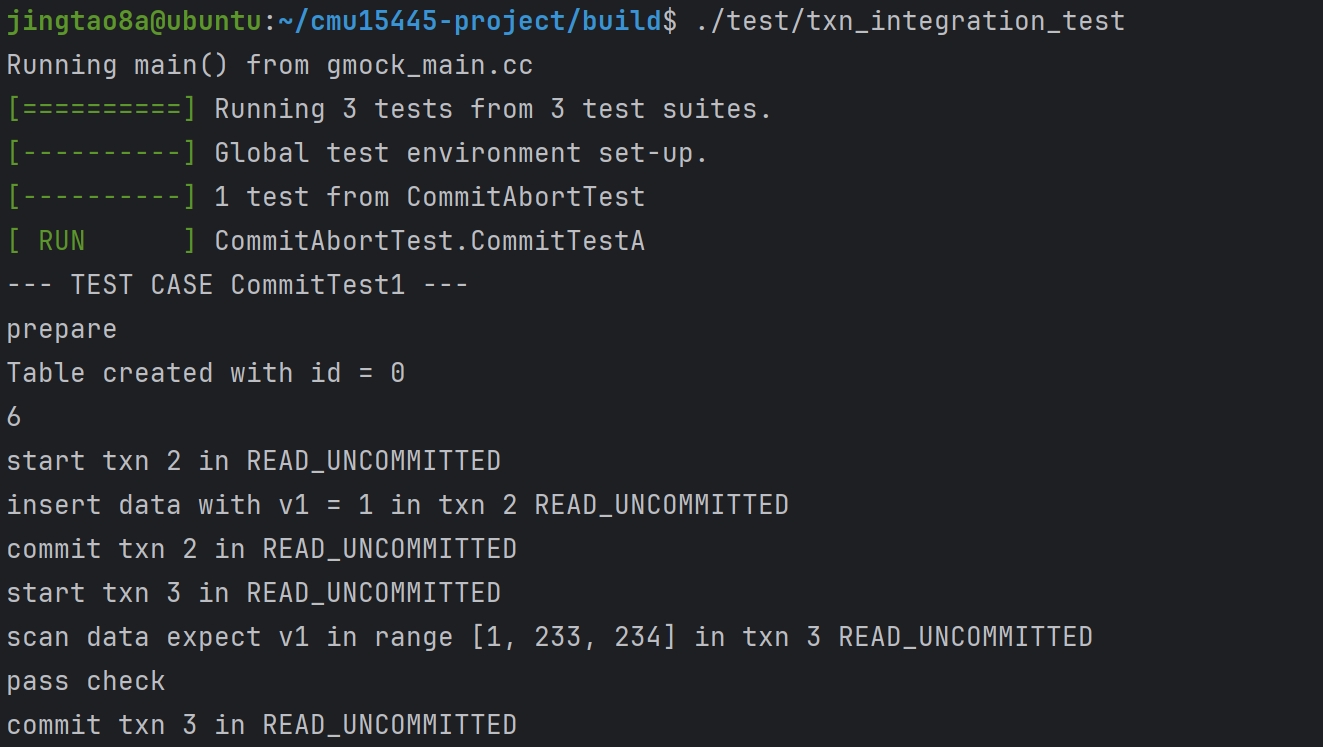
Task: Click the '--- TEST CASE CommitTest1 ---' line
Action: tap(238, 285)
